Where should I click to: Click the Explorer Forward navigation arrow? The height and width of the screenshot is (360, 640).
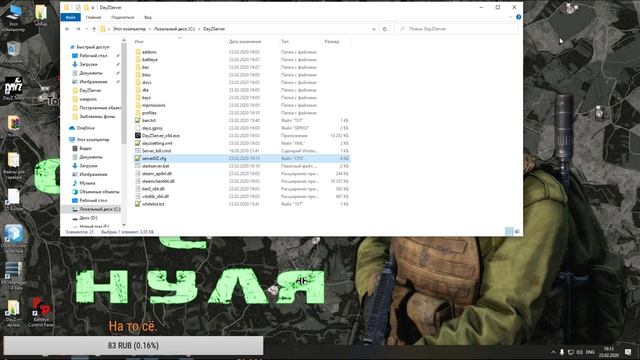click(x=78, y=29)
